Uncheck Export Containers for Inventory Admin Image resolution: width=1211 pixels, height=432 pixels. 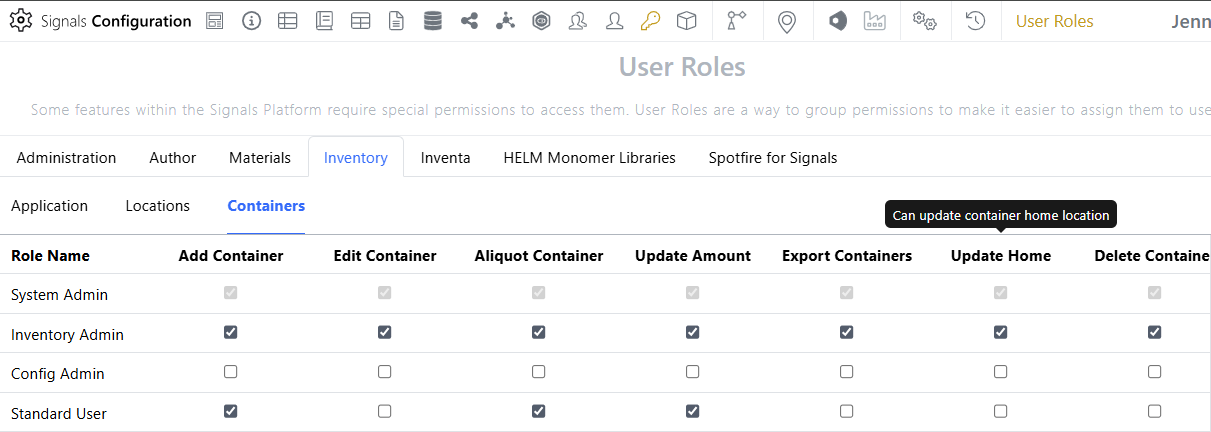click(847, 332)
